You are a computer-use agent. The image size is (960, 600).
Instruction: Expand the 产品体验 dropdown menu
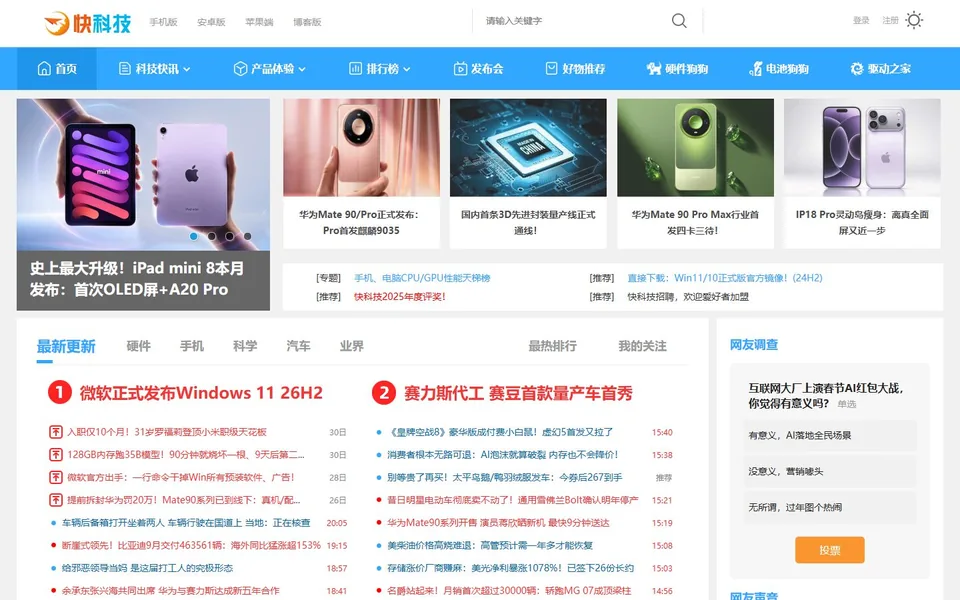click(x=269, y=69)
